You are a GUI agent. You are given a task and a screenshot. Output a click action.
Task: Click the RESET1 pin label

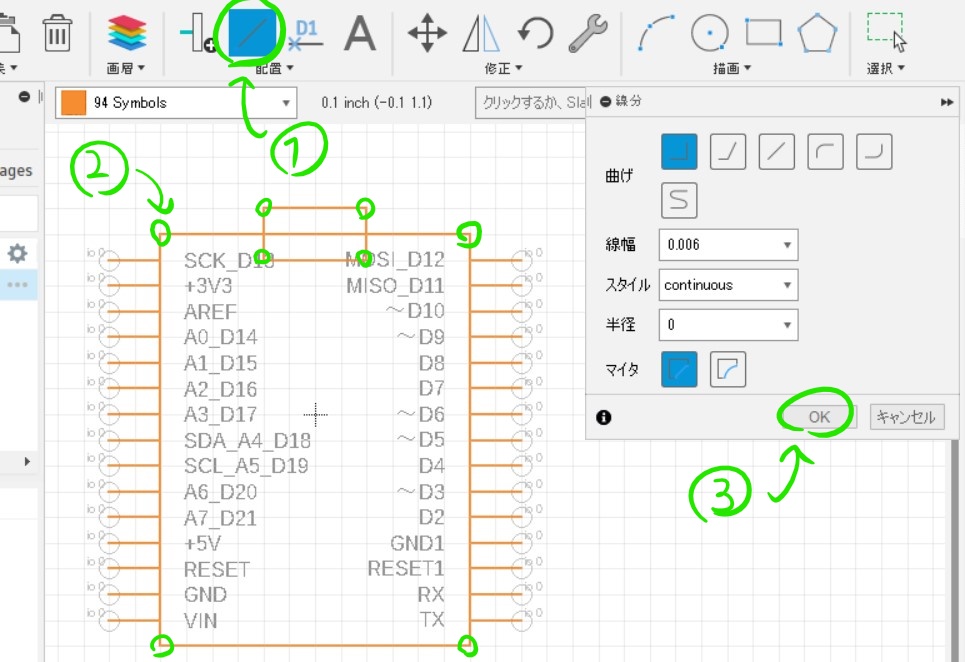tap(406, 568)
